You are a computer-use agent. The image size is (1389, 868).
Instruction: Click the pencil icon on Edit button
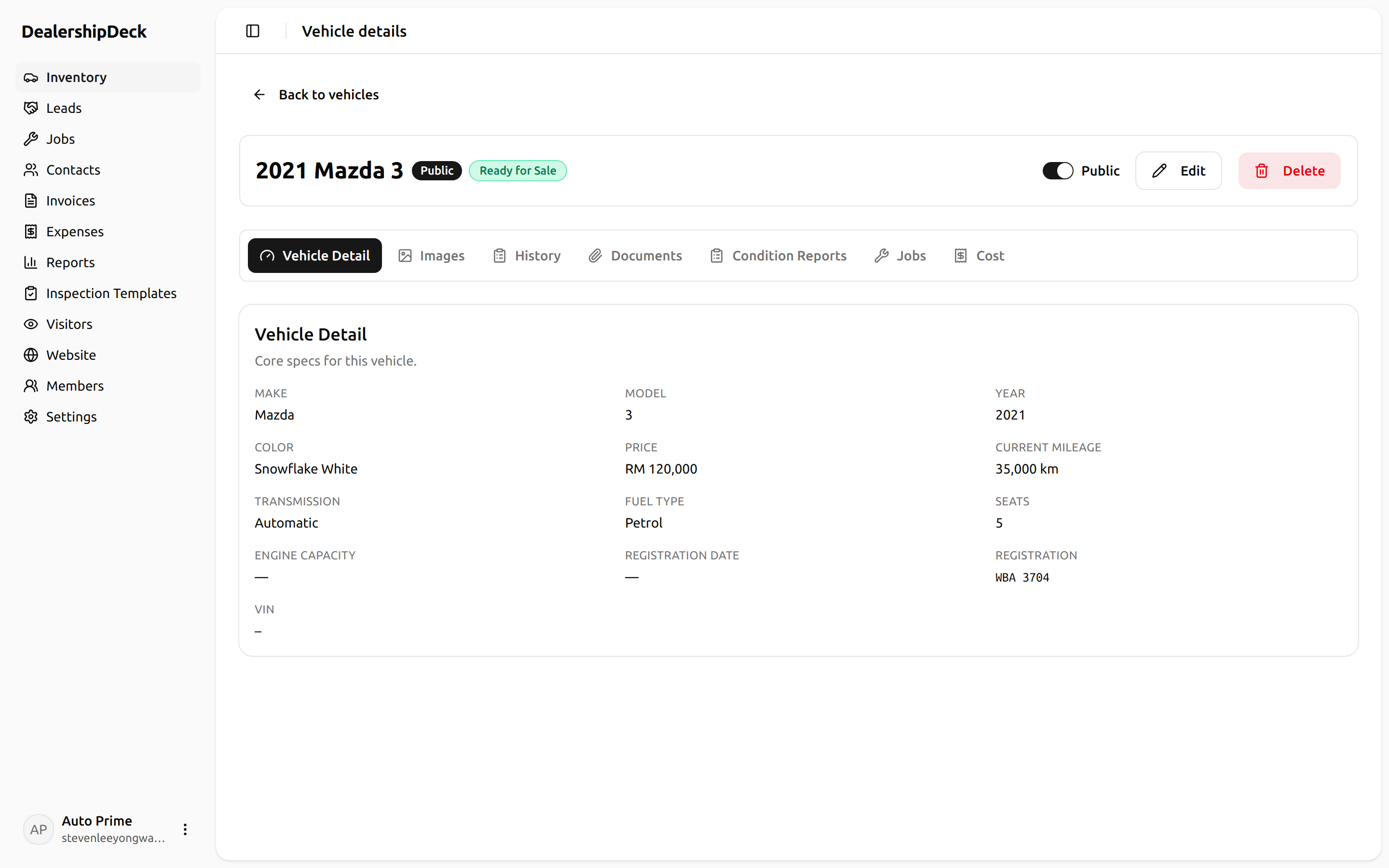pyautogui.click(x=1159, y=171)
